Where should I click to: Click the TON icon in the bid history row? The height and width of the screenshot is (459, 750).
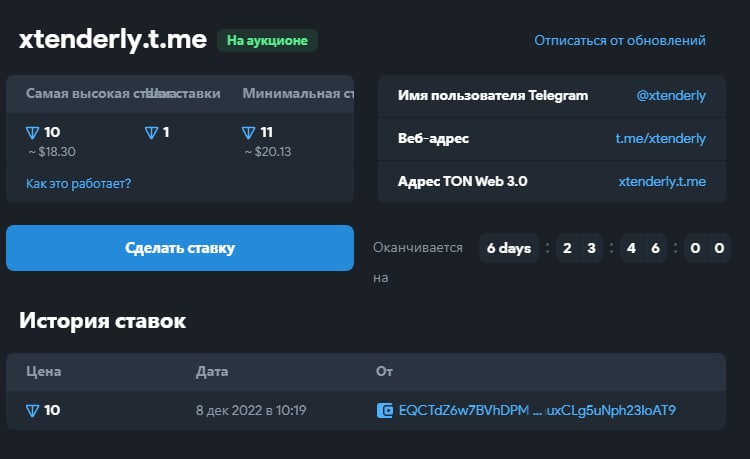point(33,410)
